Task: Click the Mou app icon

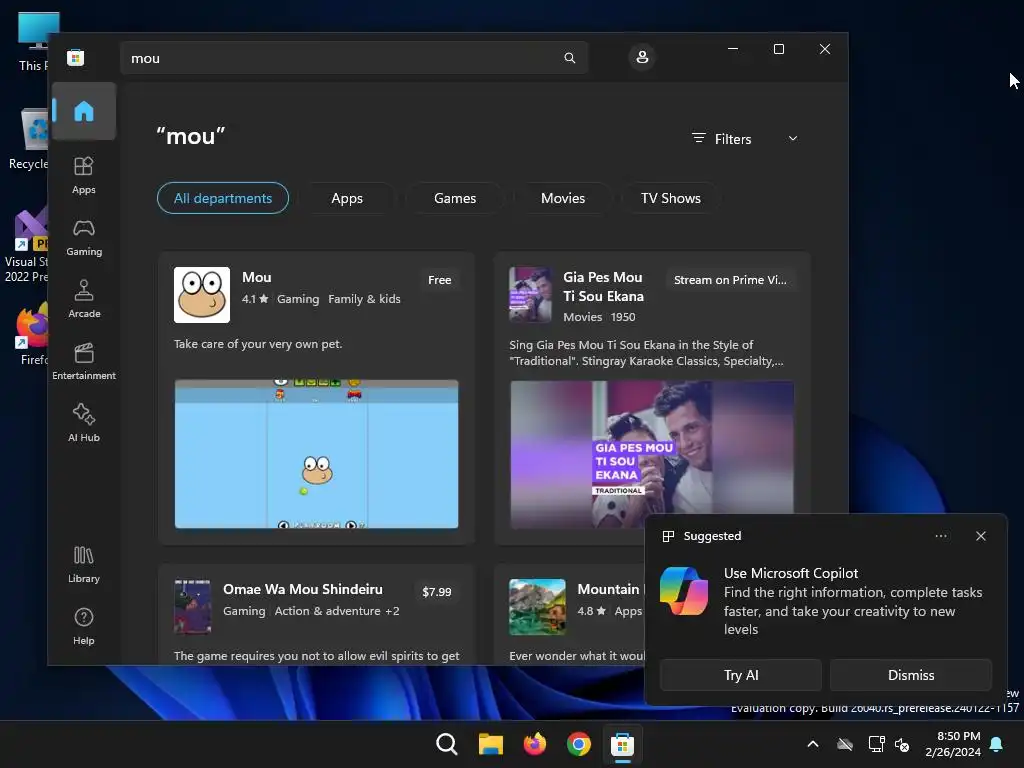Action: (202, 295)
